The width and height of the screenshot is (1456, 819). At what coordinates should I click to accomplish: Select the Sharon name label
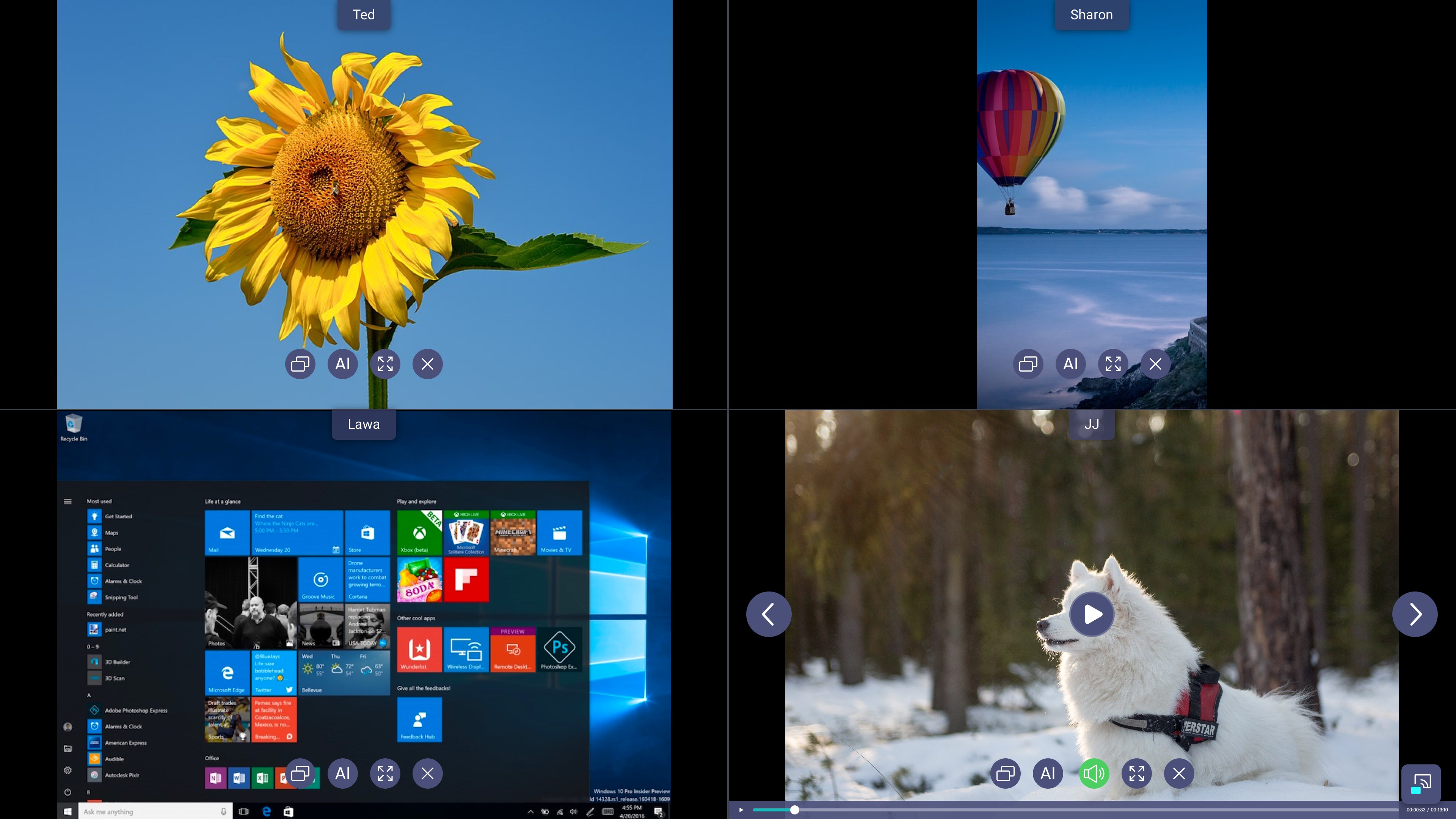1092,15
